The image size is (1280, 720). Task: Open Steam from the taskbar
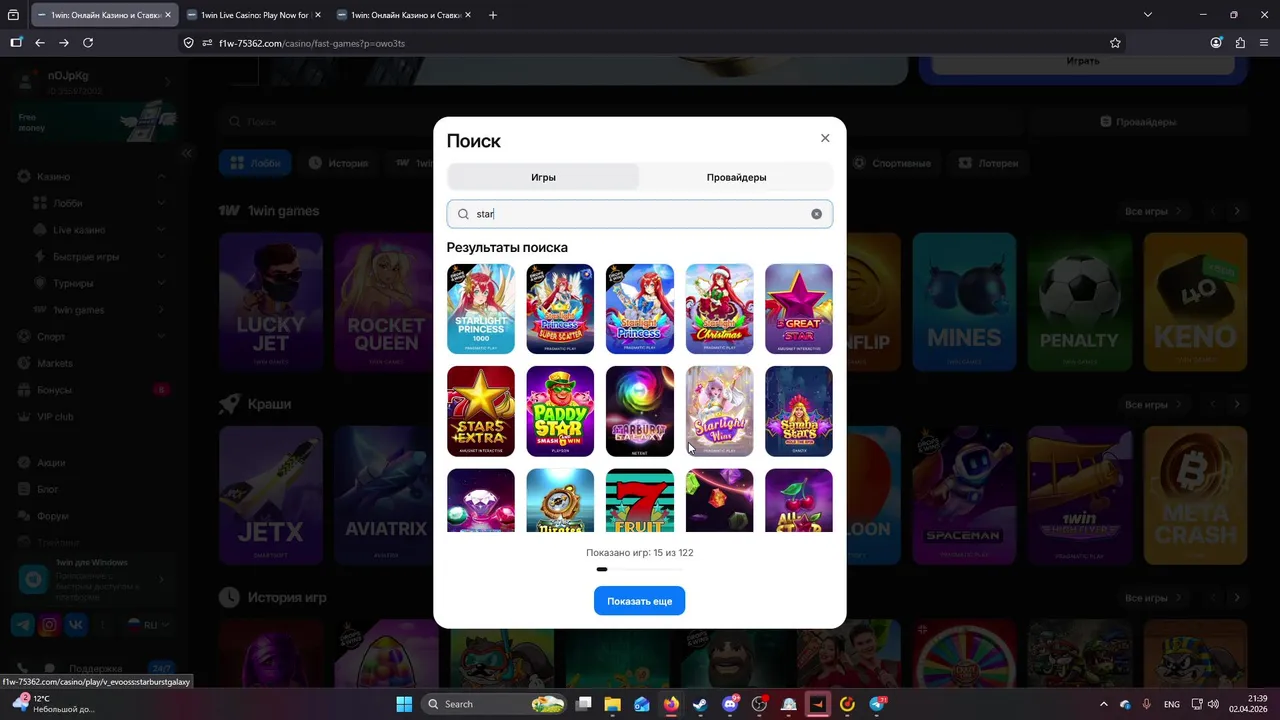point(700,704)
